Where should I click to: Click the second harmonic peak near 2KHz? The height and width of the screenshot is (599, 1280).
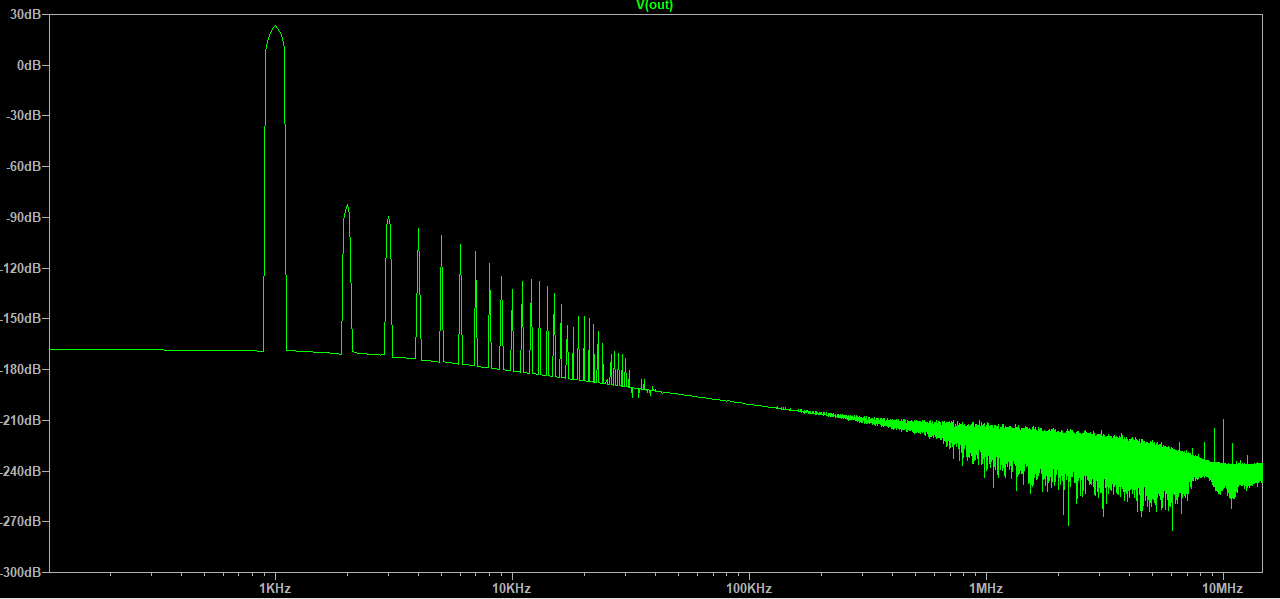pos(347,207)
